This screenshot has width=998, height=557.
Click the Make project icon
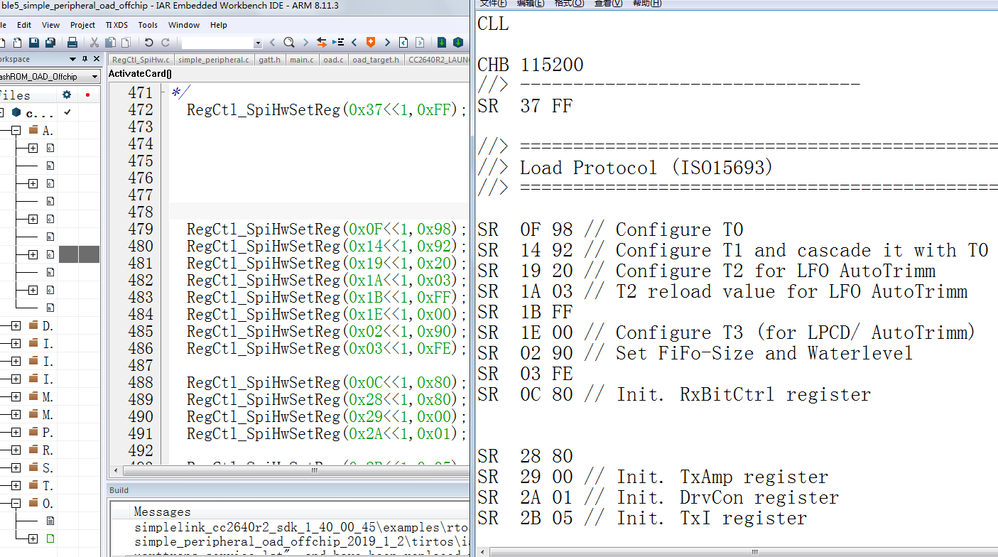(458, 43)
